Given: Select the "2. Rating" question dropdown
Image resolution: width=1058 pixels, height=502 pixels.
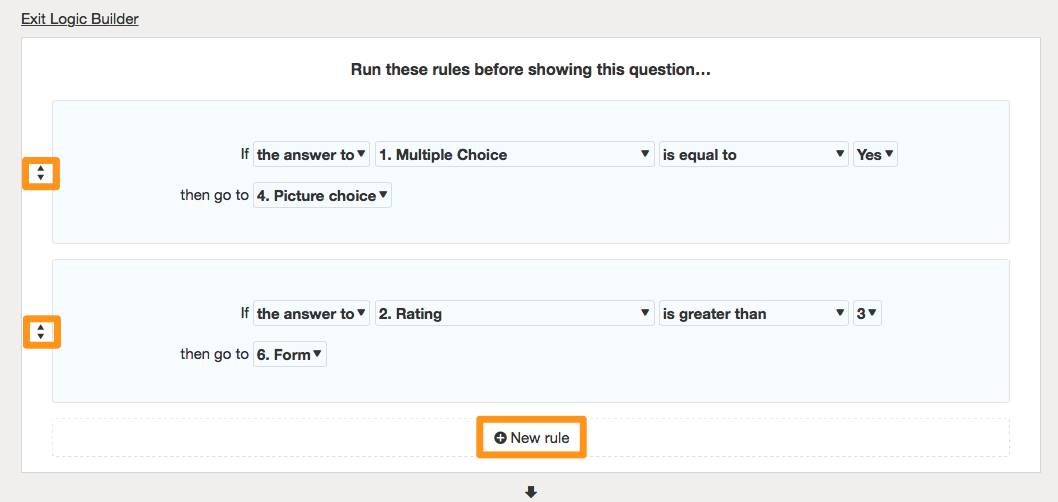Looking at the screenshot, I should click(x=514, y=314).
